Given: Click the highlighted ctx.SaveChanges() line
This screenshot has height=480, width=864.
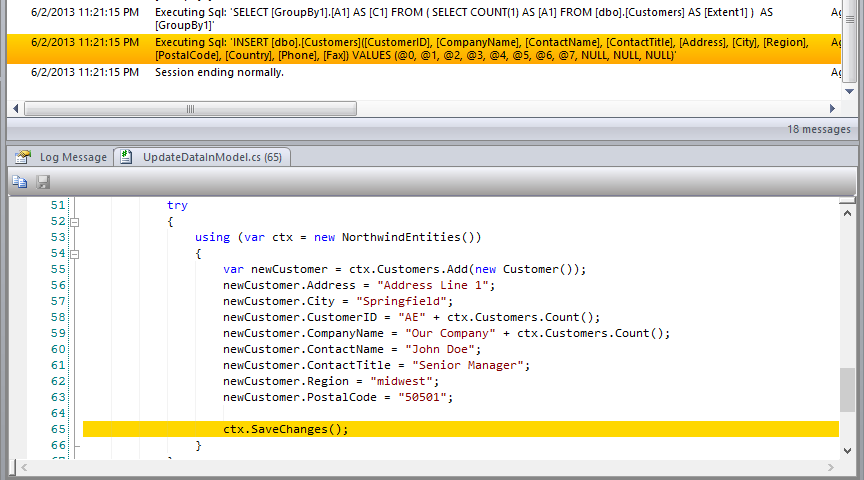Looking at the screenshot, I should pos(286,429).
